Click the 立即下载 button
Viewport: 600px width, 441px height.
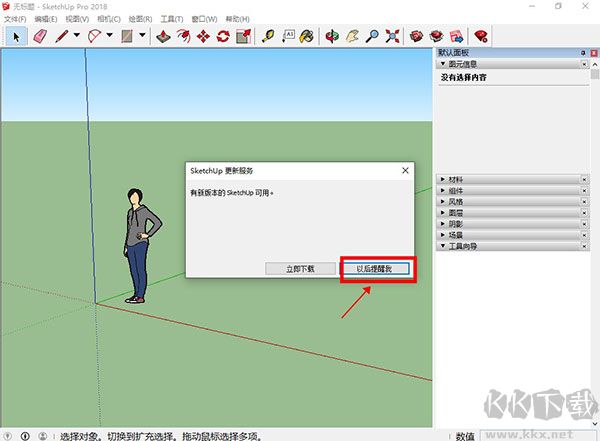pos(300,269)
